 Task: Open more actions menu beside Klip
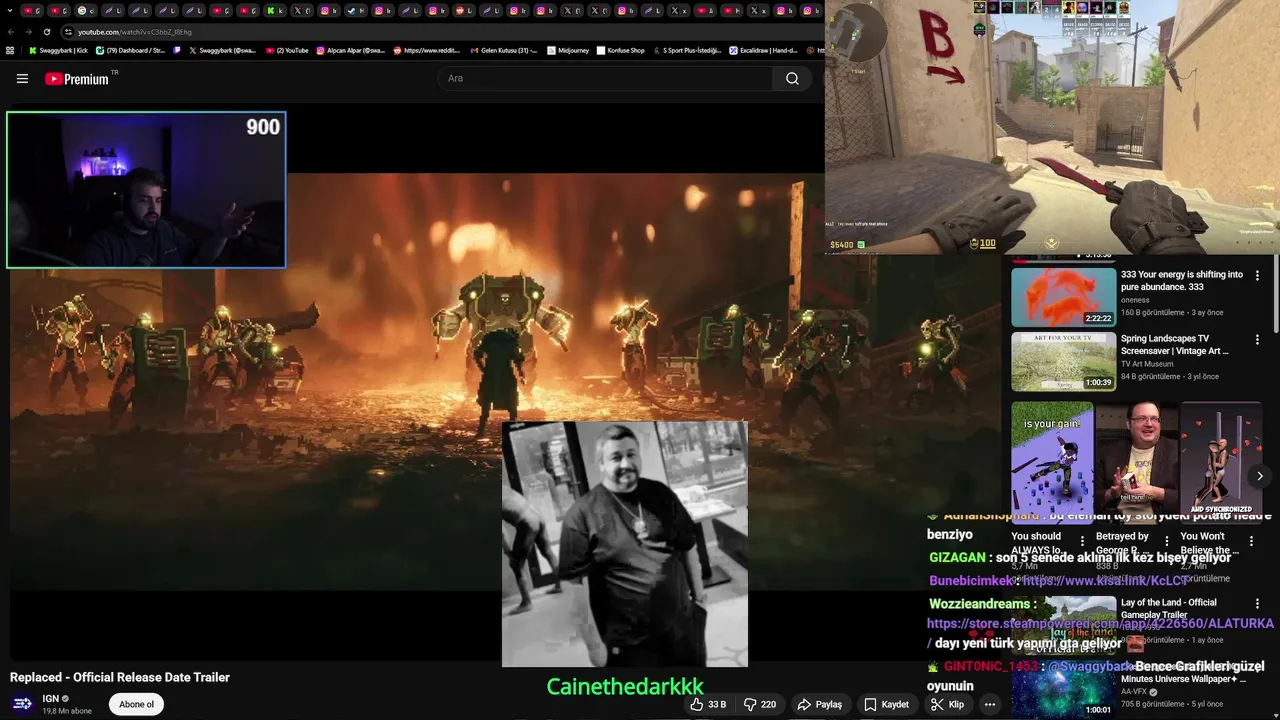tap(989, 704)
